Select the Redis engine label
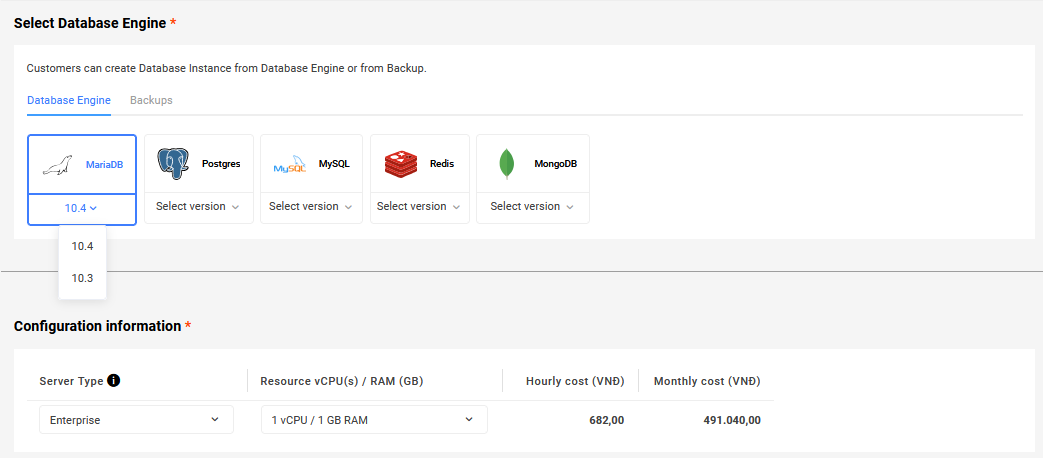1043x458 pixels. click(x=442, y=164)
